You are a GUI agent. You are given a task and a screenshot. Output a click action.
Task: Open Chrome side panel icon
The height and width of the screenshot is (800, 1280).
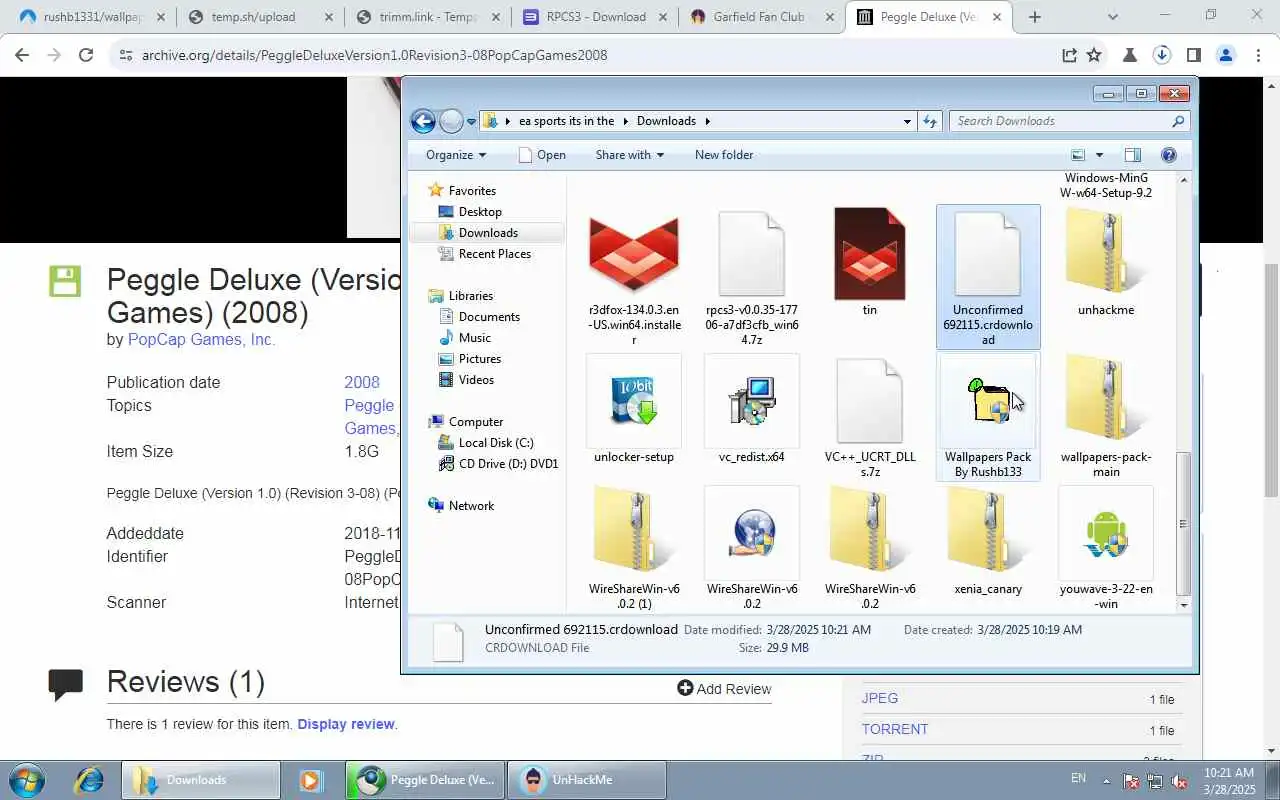click(1194, 55)
